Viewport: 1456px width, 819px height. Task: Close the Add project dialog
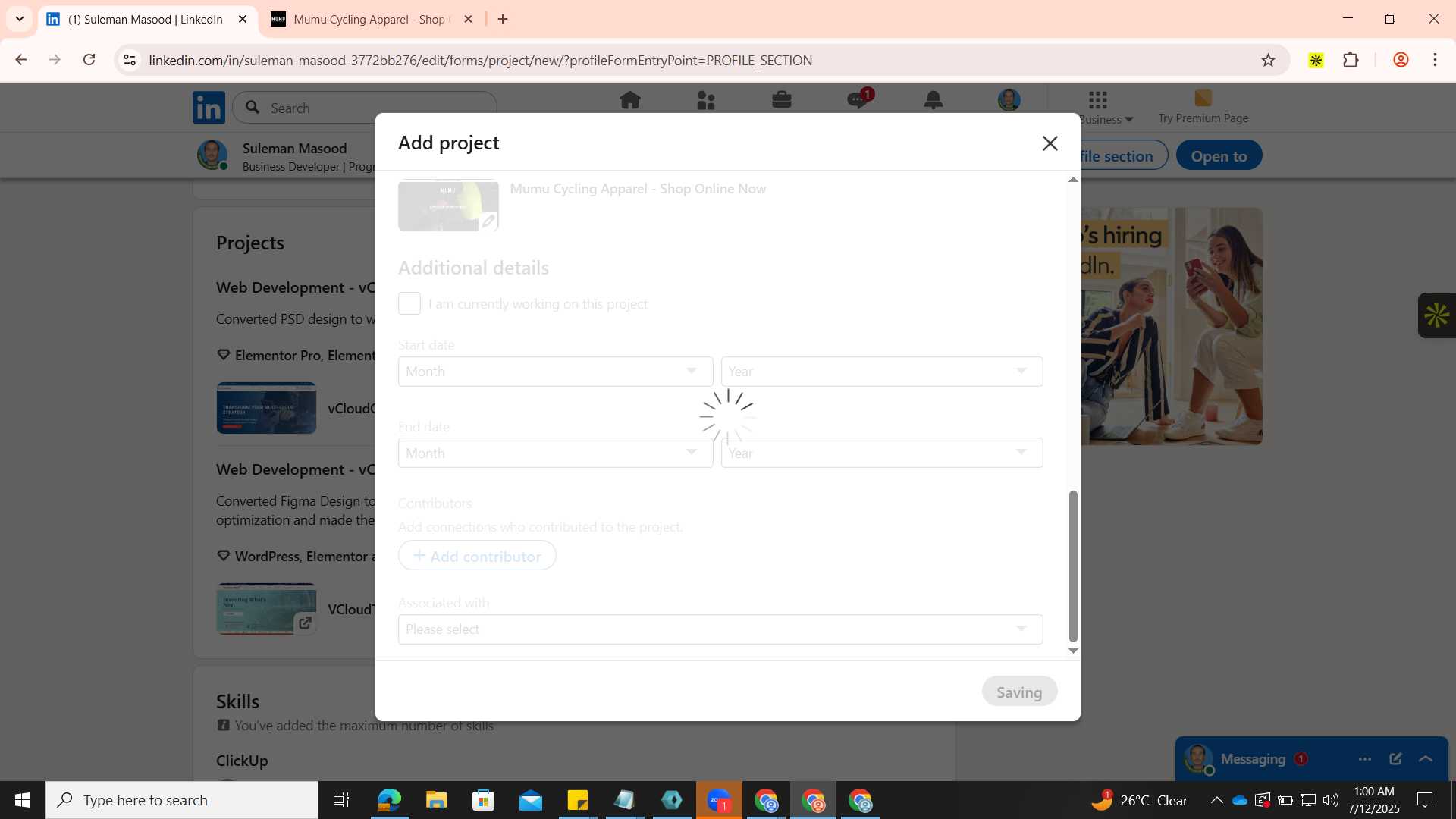pos(1050,143)
